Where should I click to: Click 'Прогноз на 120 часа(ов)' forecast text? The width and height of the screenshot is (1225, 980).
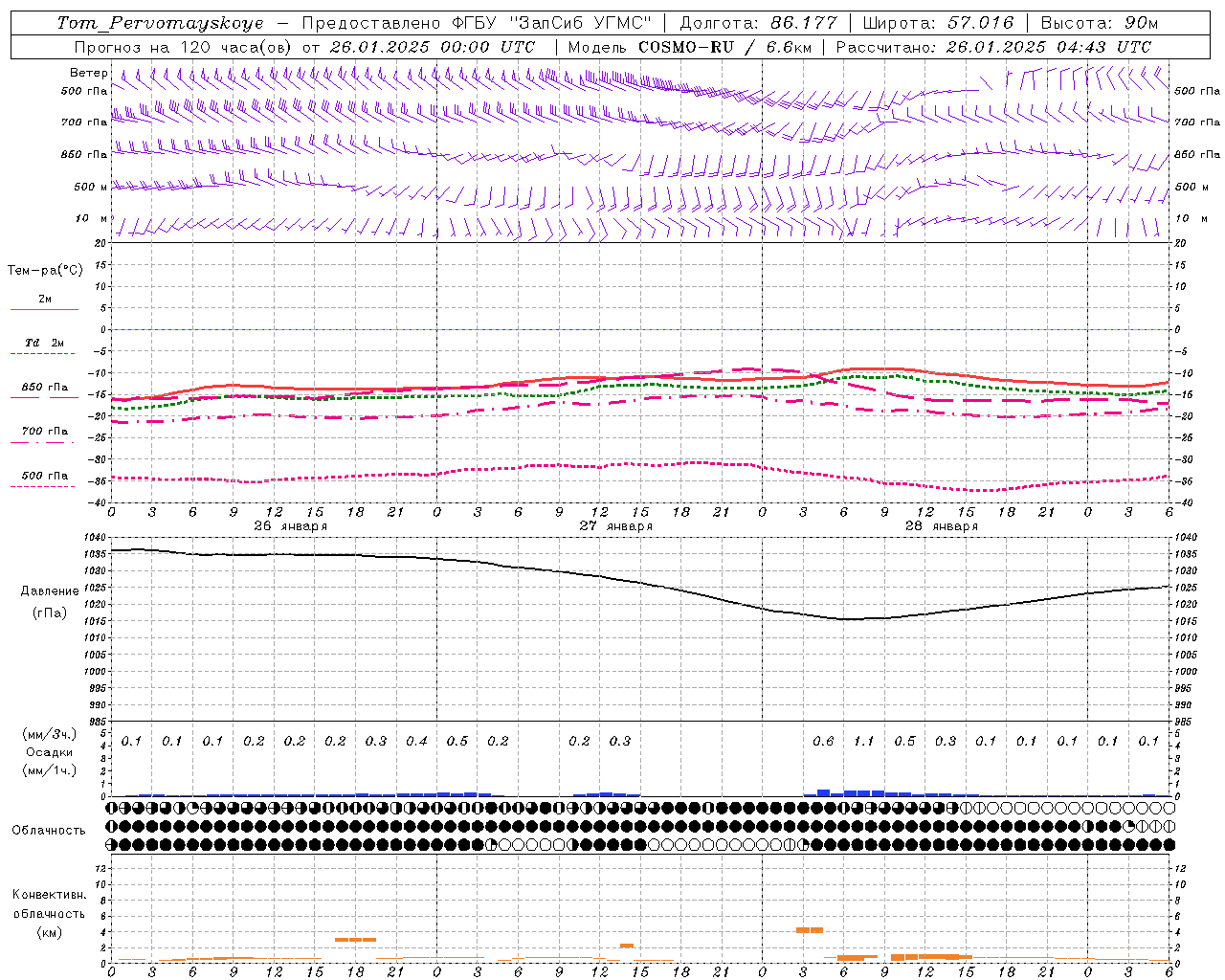point(185,47)
